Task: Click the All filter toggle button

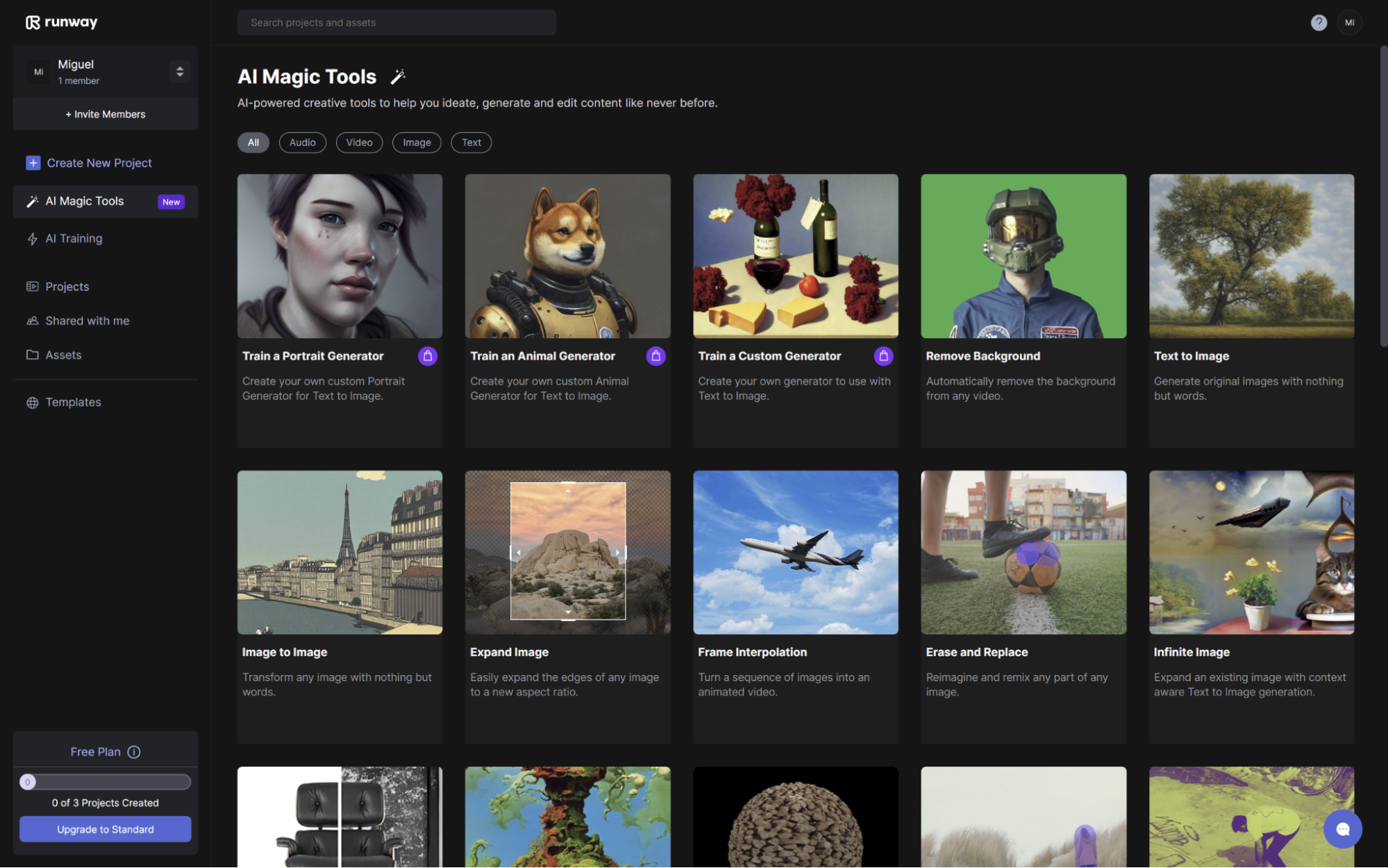Action: (252, 142)
